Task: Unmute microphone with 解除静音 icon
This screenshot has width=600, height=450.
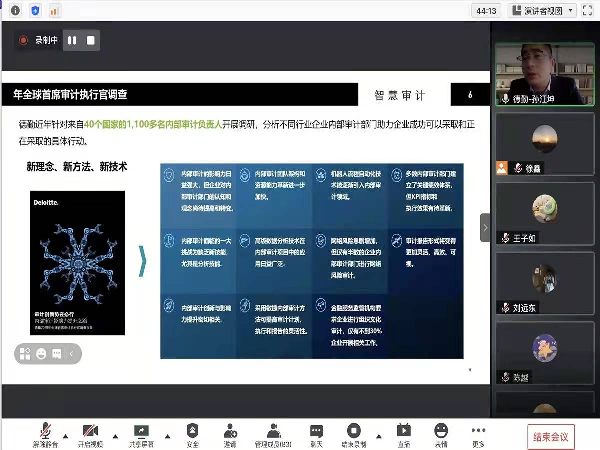Action: pyautogui.click(x=42, y=431)
